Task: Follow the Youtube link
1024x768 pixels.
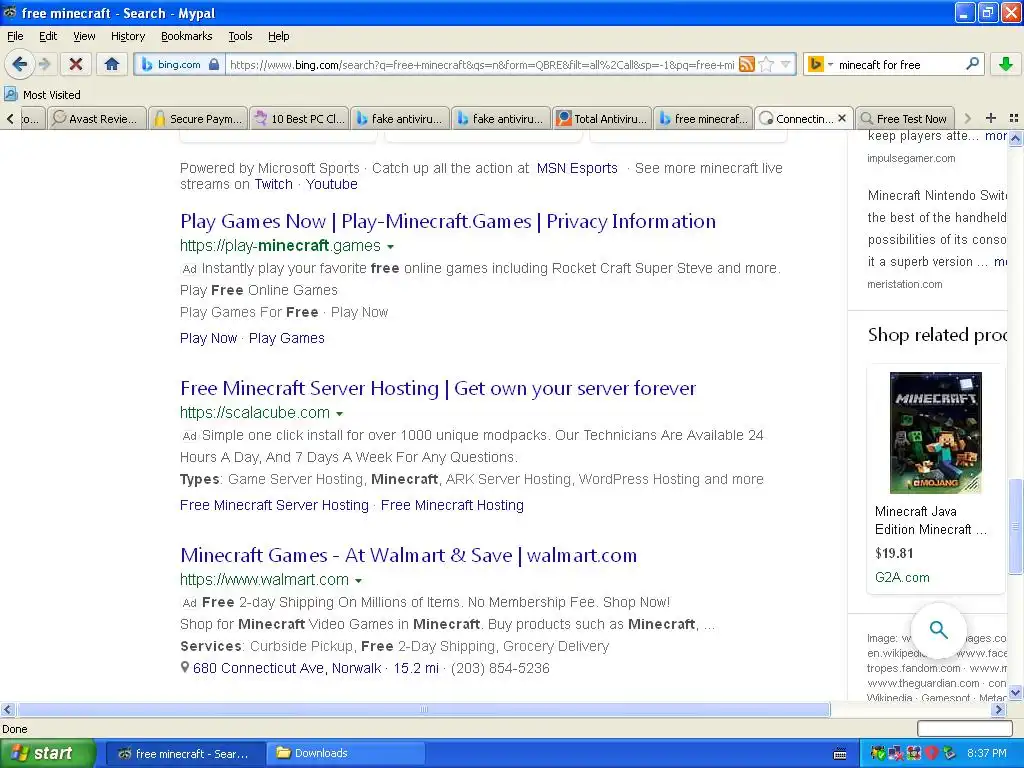Action: [332, 184]
